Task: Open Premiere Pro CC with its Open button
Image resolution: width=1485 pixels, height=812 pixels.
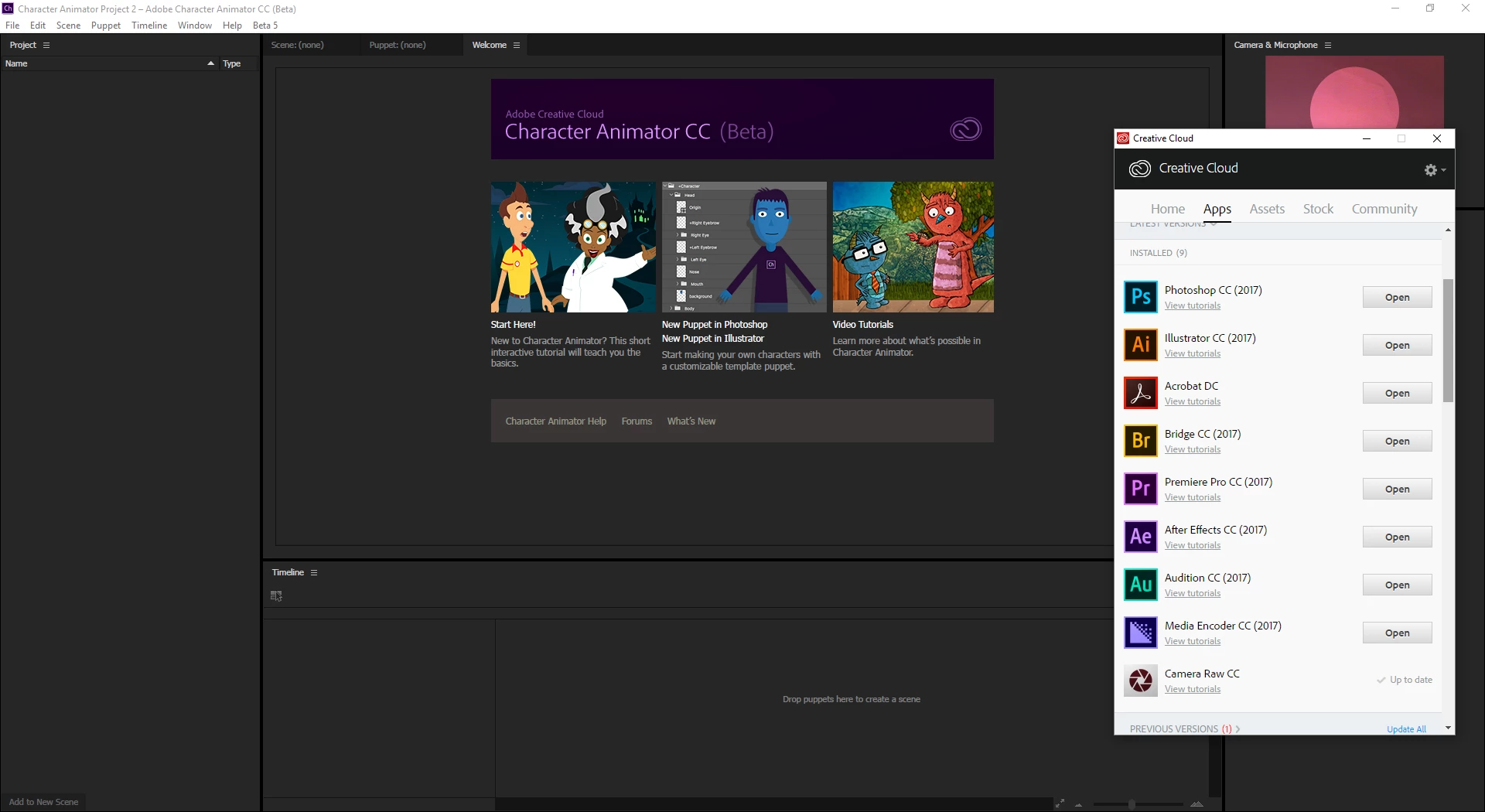Action: coord(1397,489)
